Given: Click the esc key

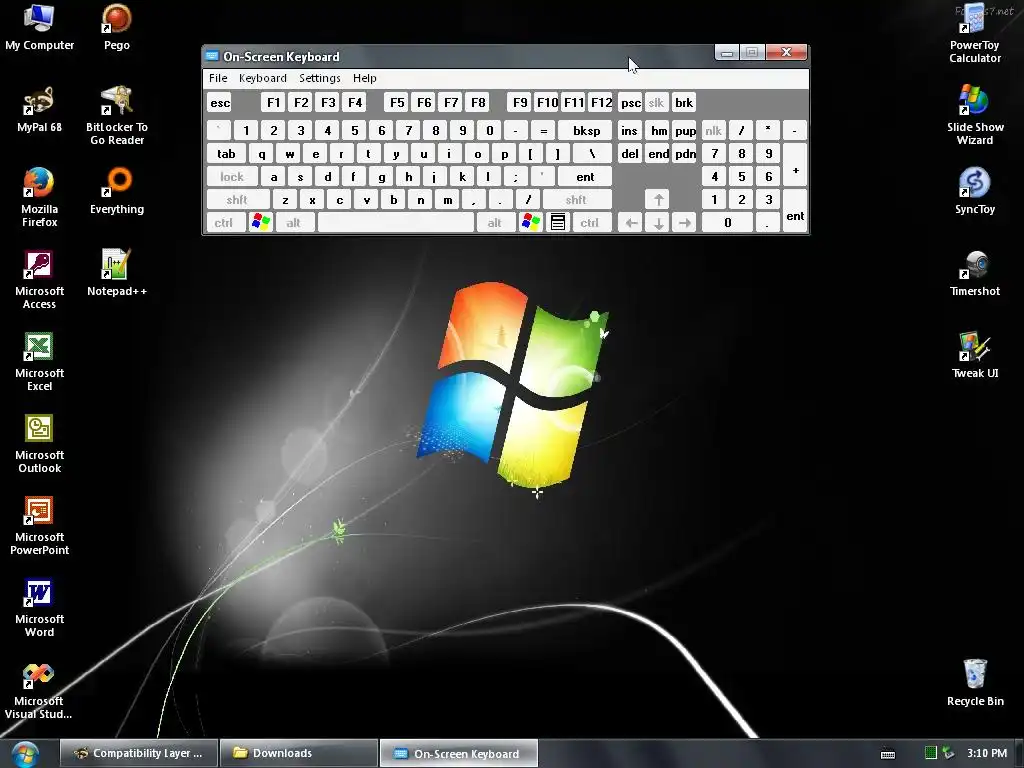Looking at the screenshot, I should 220,103.
